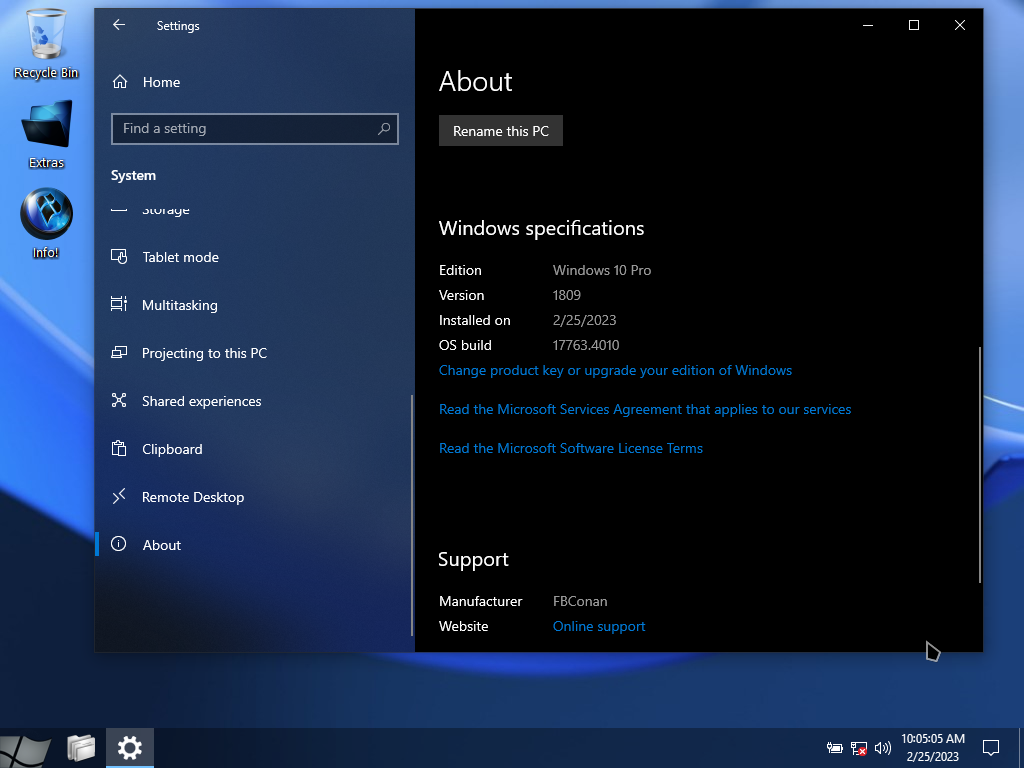Click the Remote Desktop icon

point(119,496)
